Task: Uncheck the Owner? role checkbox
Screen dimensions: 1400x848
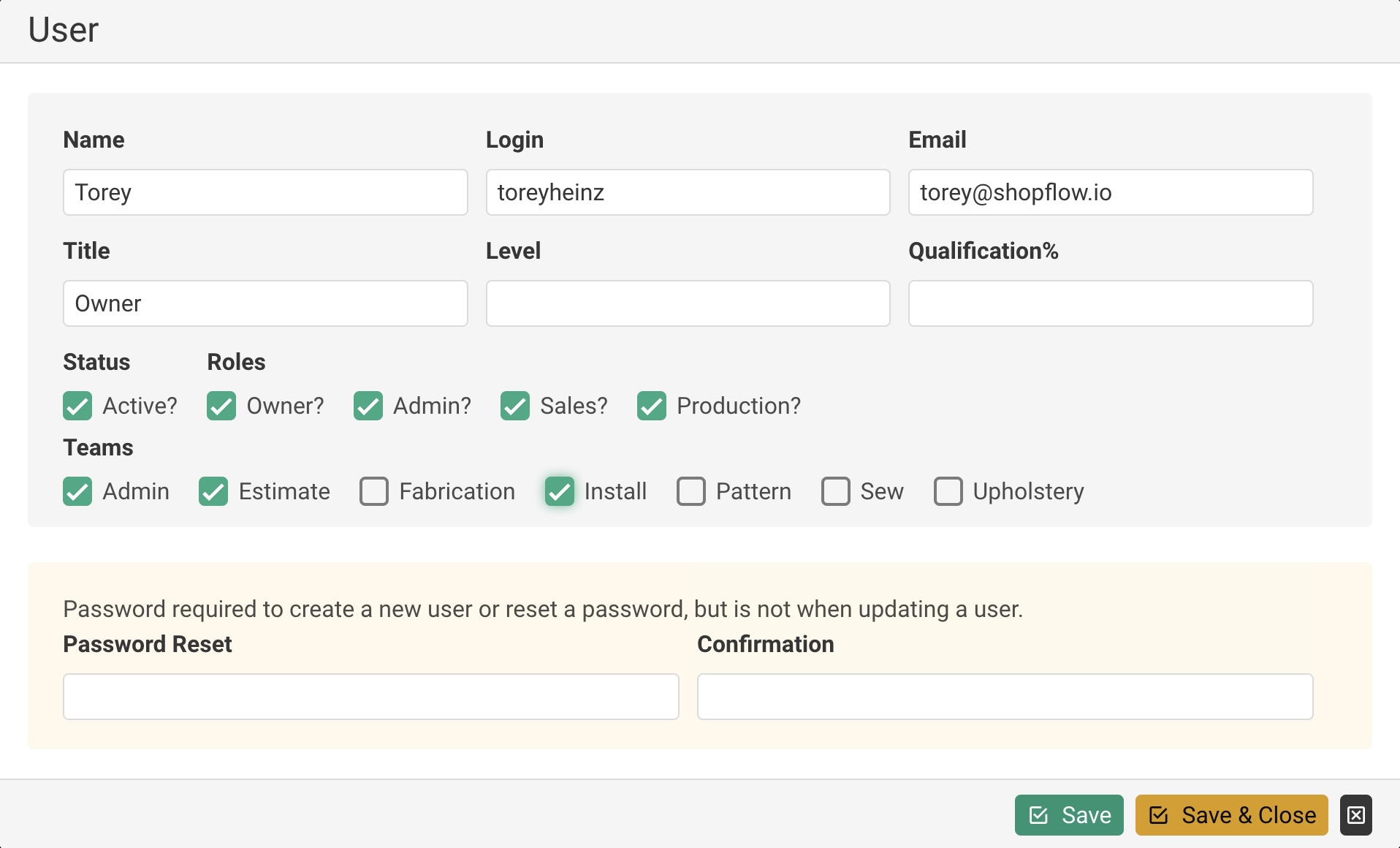Action: 221,406
